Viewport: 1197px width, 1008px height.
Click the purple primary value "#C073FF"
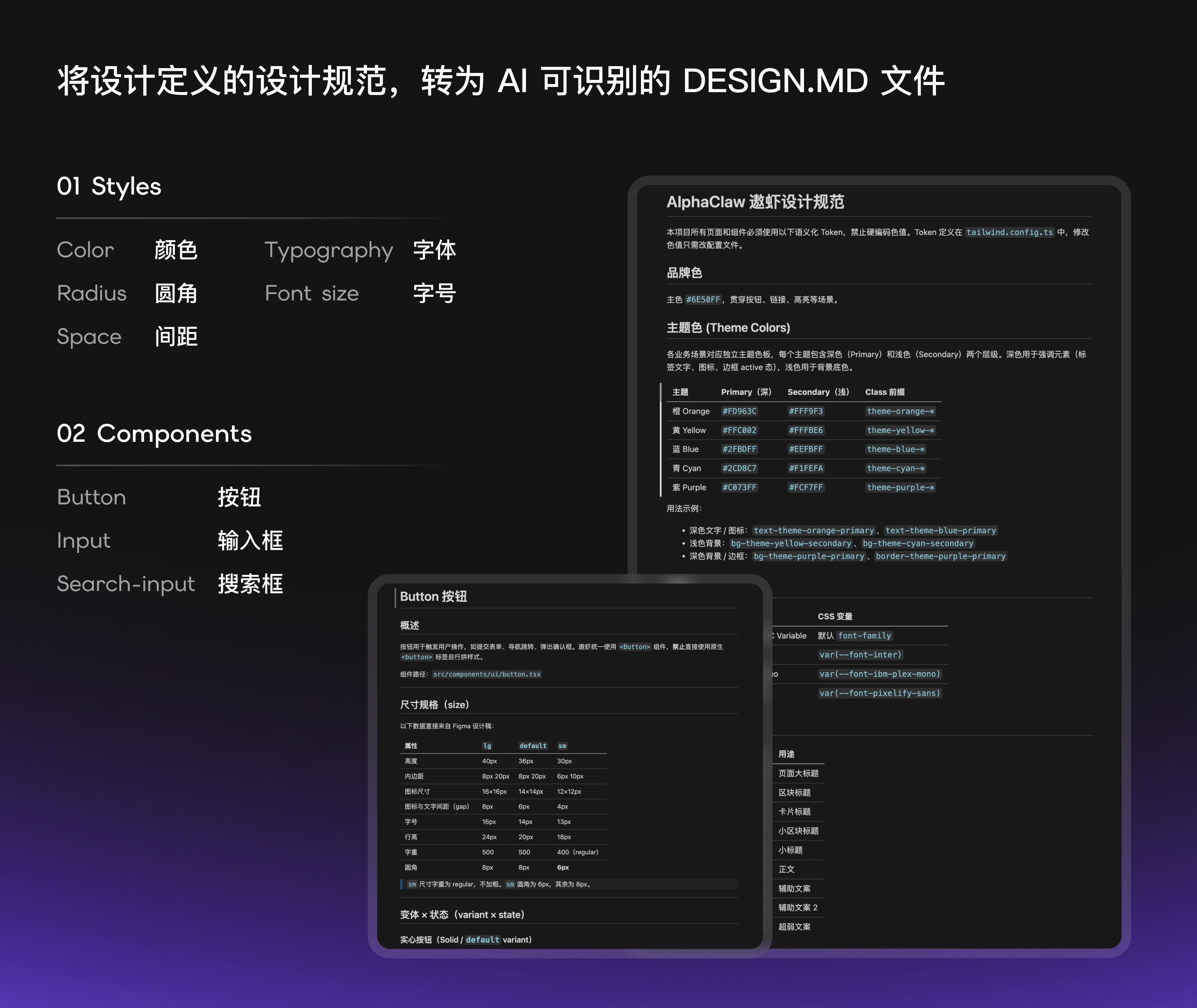[x=739, y=487]
